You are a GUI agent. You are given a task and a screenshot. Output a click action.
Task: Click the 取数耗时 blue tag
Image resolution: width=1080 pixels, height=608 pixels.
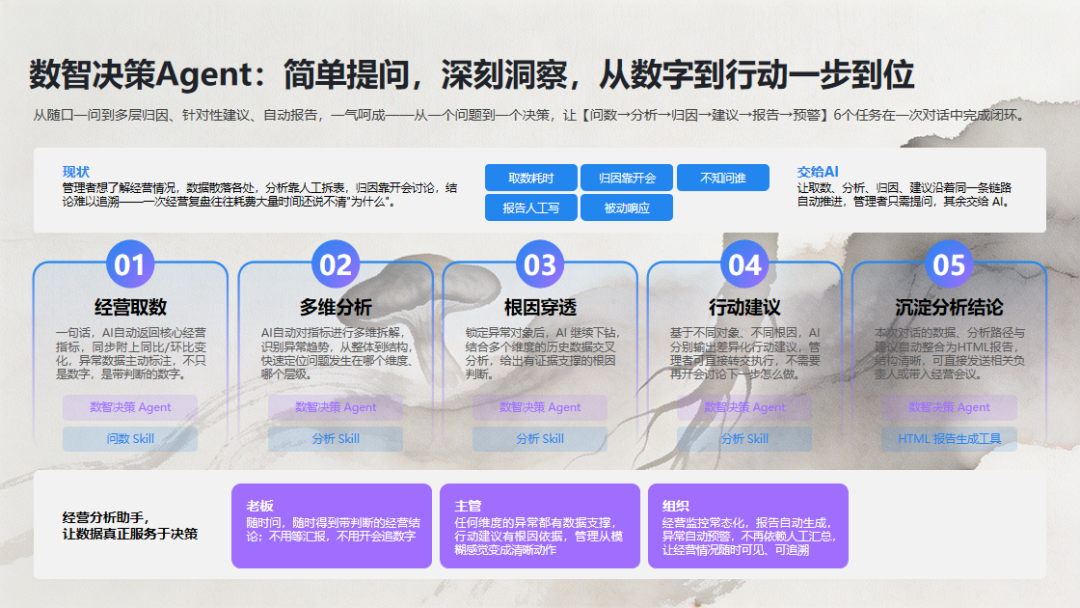tap(530, 178)
